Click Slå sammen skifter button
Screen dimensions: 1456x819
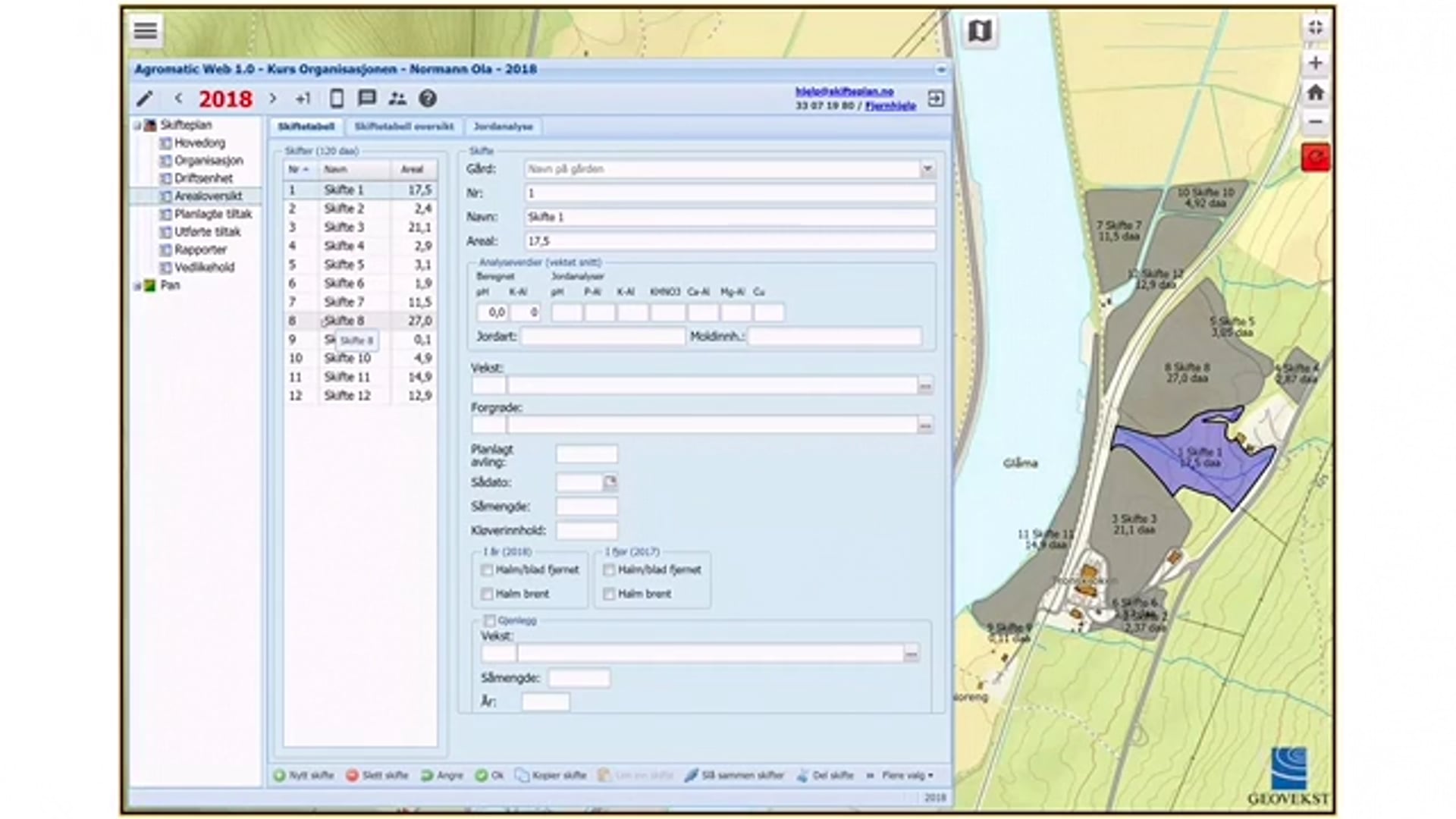click(735, 775)
